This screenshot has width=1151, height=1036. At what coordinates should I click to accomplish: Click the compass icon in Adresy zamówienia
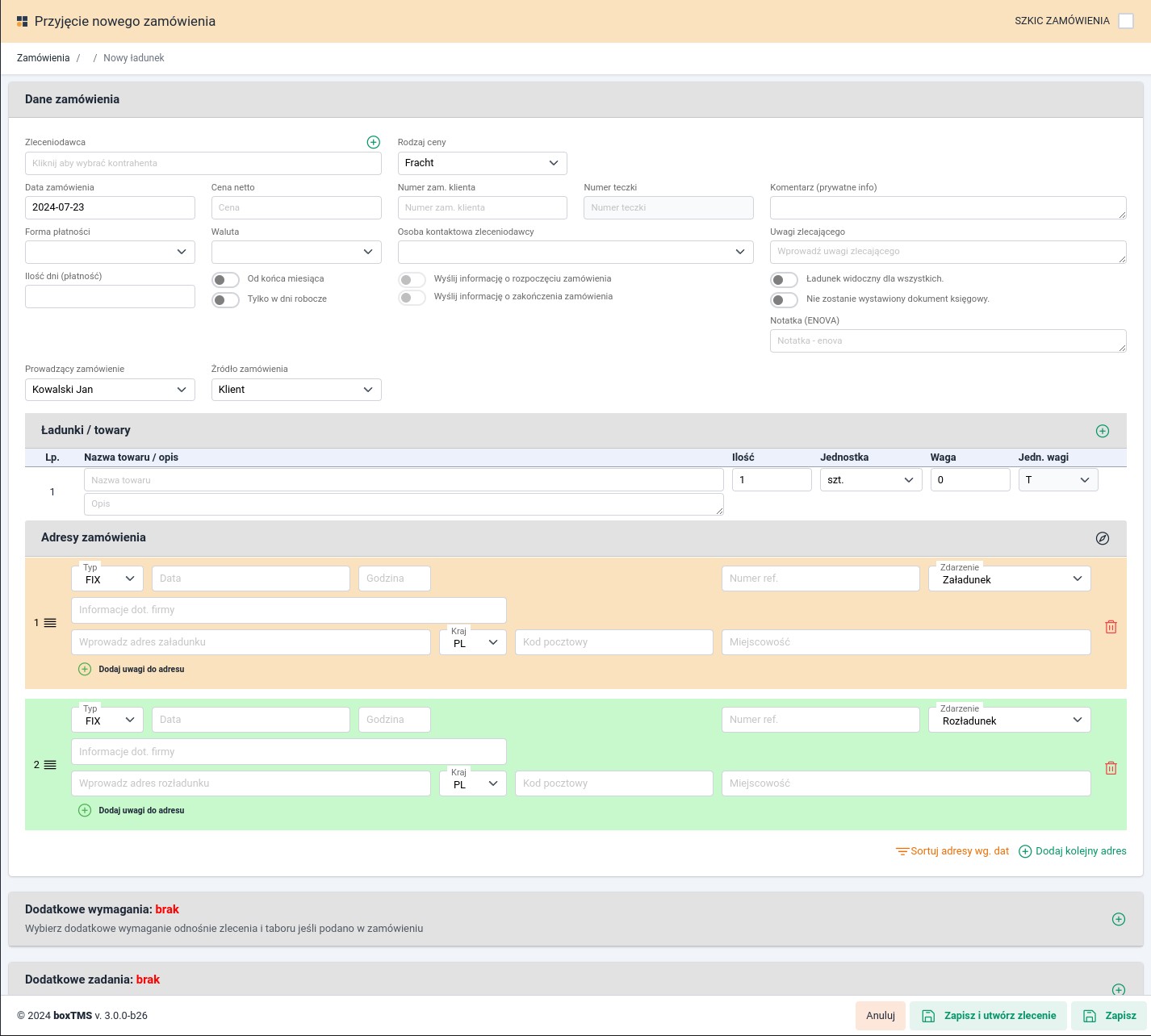pos(1103,538)
